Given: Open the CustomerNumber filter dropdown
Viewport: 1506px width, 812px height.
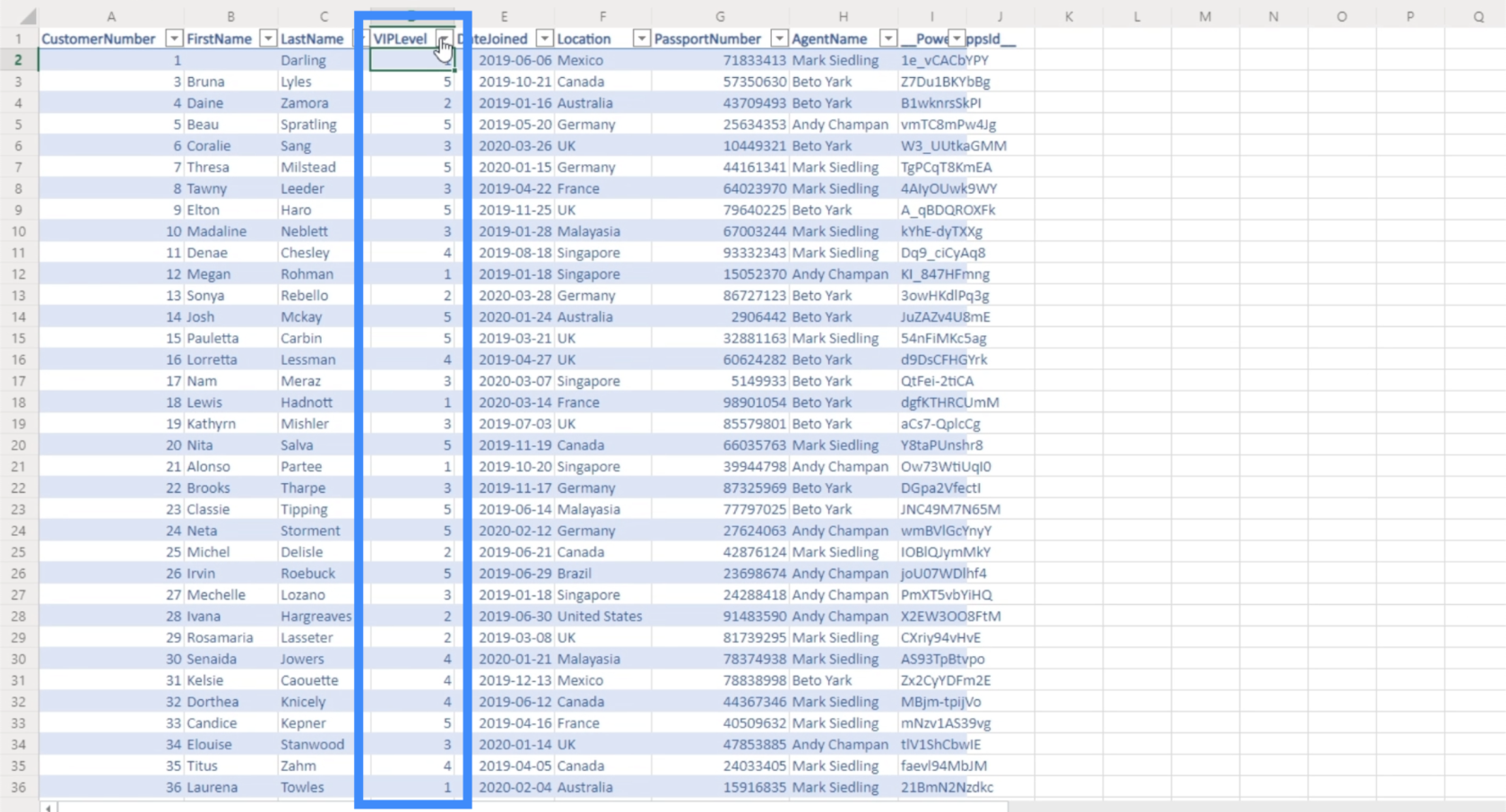Looking at the screenshot, I should tap(174, 39).
